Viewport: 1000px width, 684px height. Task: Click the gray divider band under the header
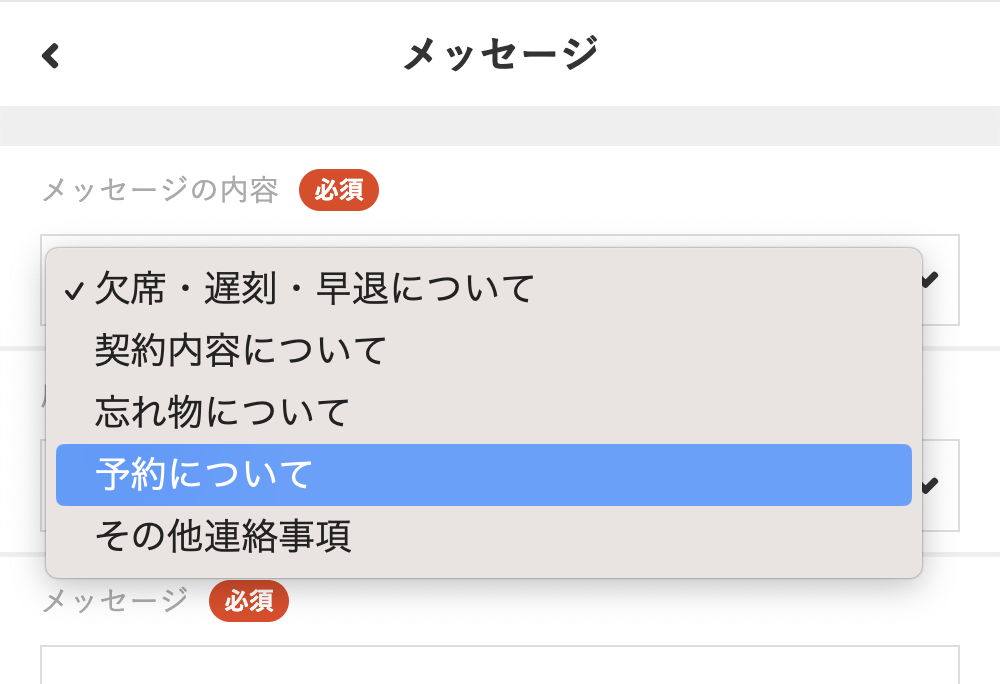tap(500, 126)
